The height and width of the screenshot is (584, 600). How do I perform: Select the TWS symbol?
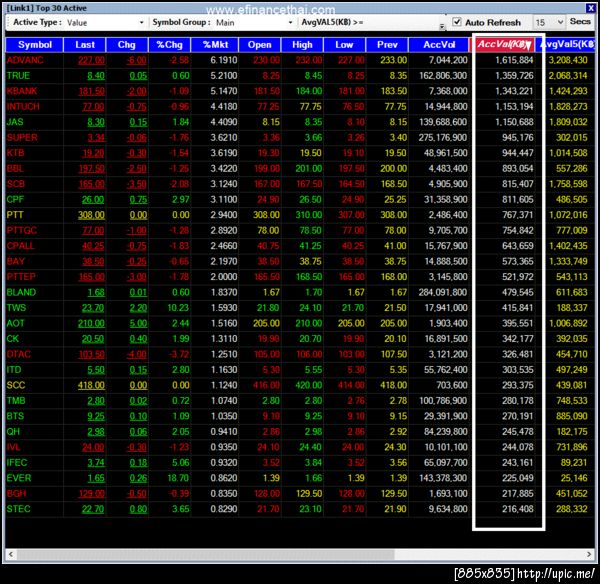(16, 308)
